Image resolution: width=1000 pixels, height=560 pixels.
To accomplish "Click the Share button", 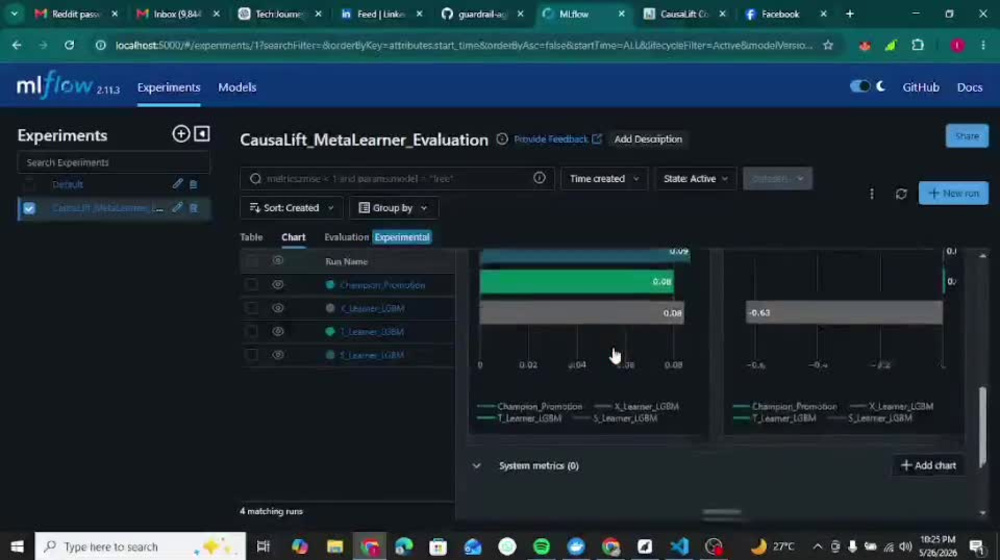I will coord(967,136).
